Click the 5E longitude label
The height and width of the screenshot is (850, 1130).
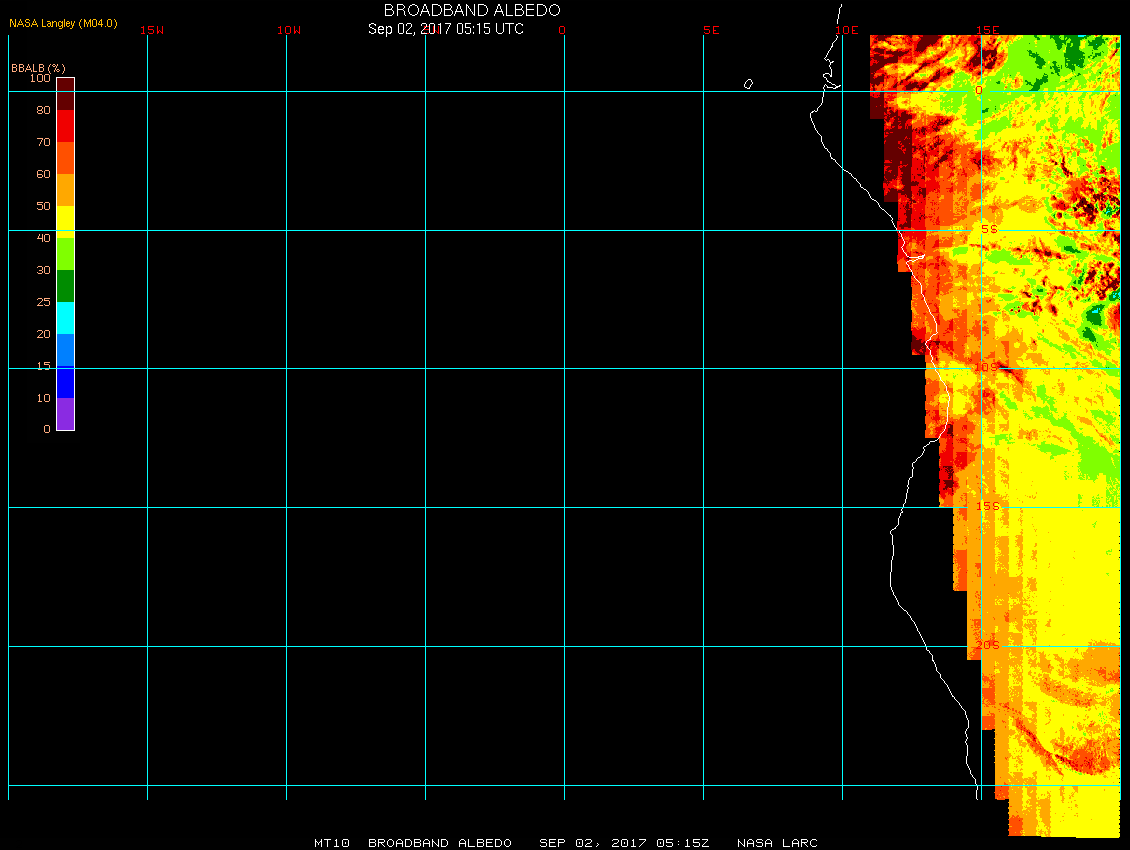tap(711, 30)
